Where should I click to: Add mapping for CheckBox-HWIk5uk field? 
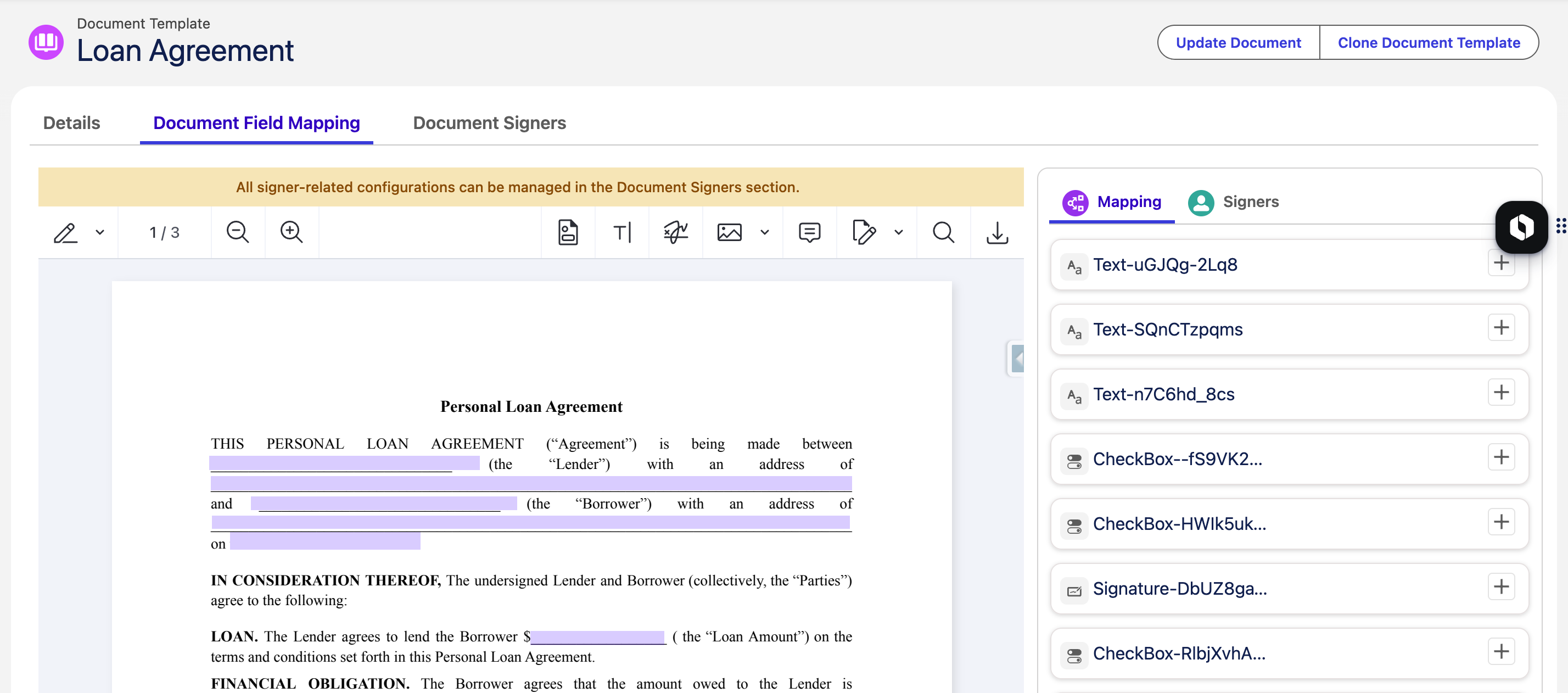click(1501, 522)
